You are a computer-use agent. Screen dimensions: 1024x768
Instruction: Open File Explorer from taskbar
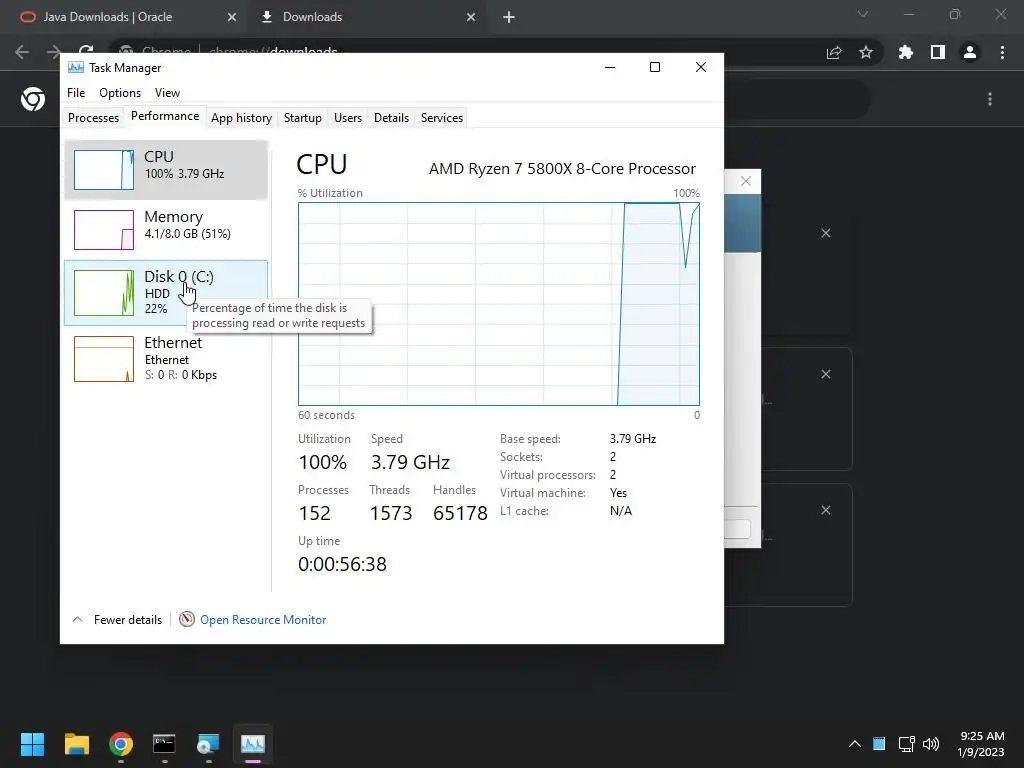(x=77, y=744)
